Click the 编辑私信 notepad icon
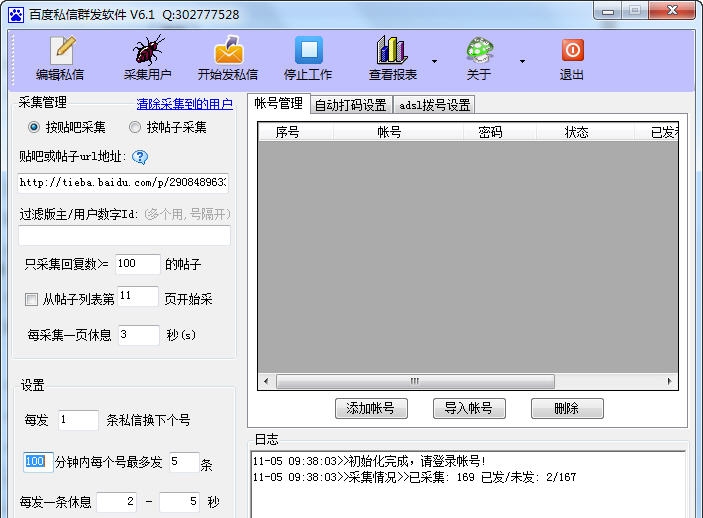Viewport: 703px width, 518px height. (x=61, y=50)
